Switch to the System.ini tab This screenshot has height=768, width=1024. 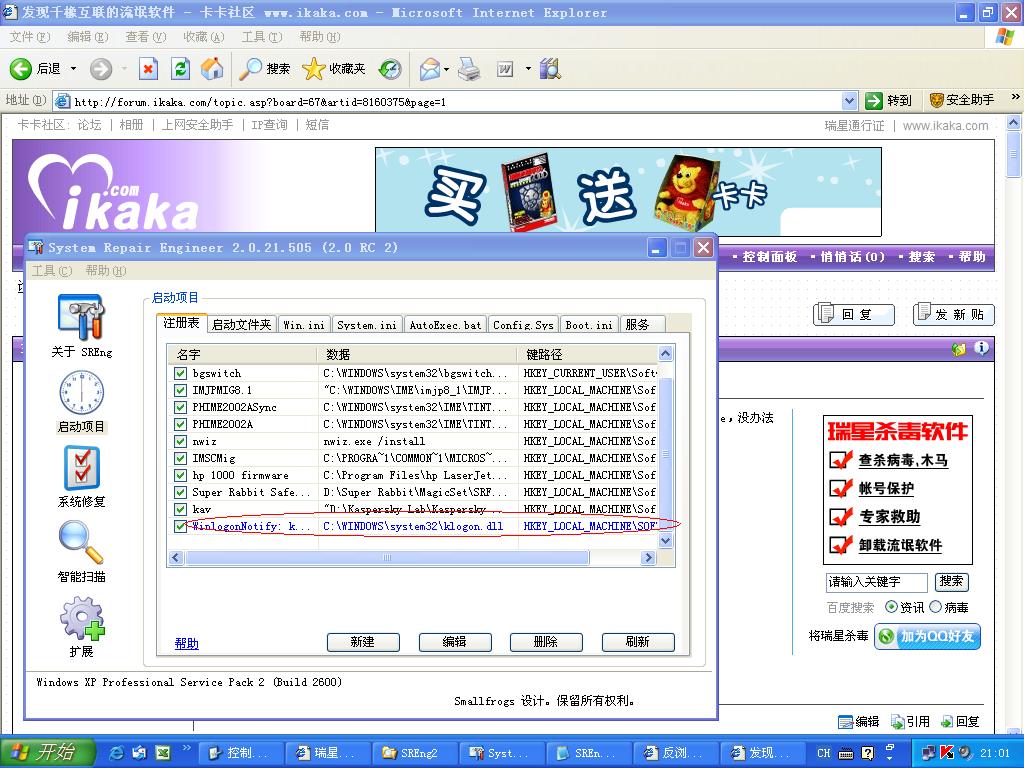367,325
